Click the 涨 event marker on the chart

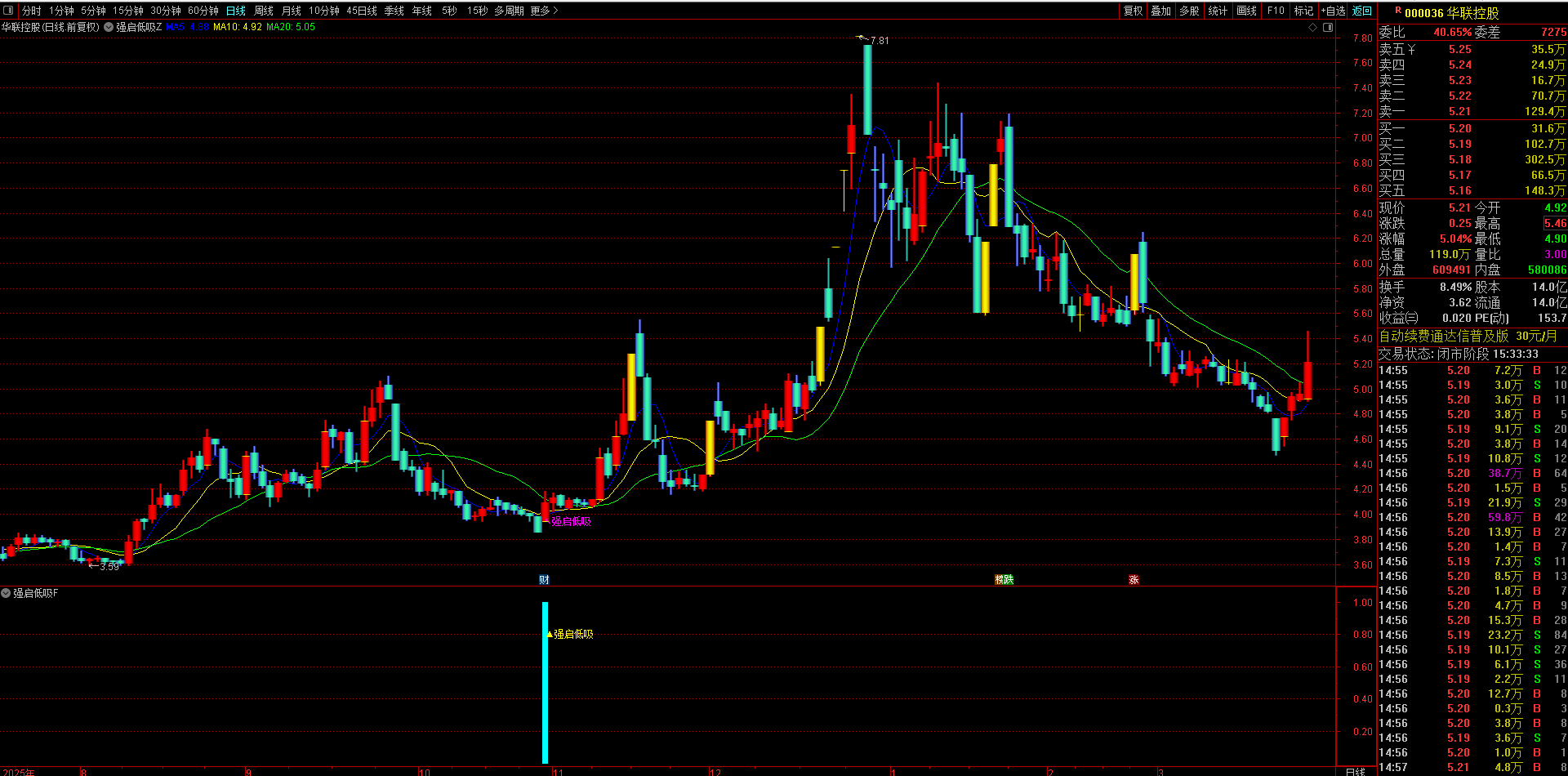click(x=1134, y=579)
